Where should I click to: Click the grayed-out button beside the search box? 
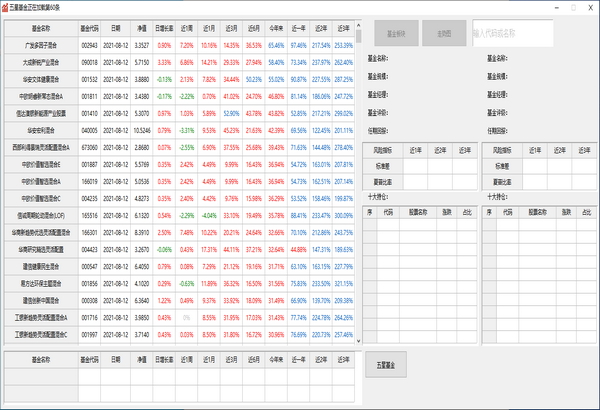tap(443, 33)
